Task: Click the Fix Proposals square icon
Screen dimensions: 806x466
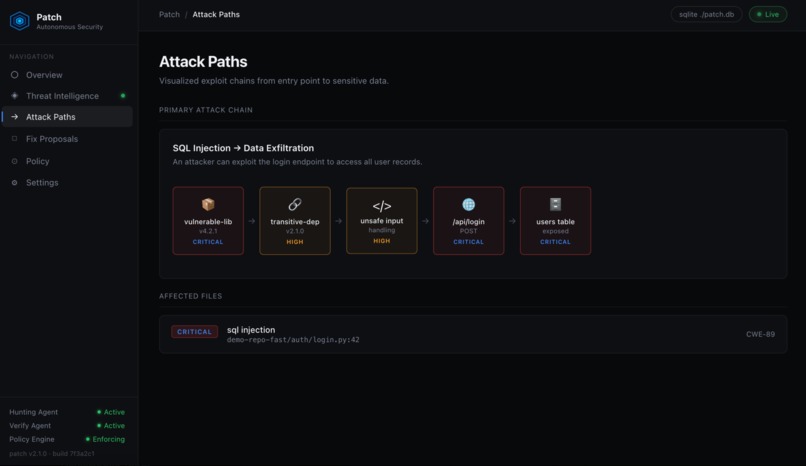Action: pyautogui.click(x=14, y=139)
